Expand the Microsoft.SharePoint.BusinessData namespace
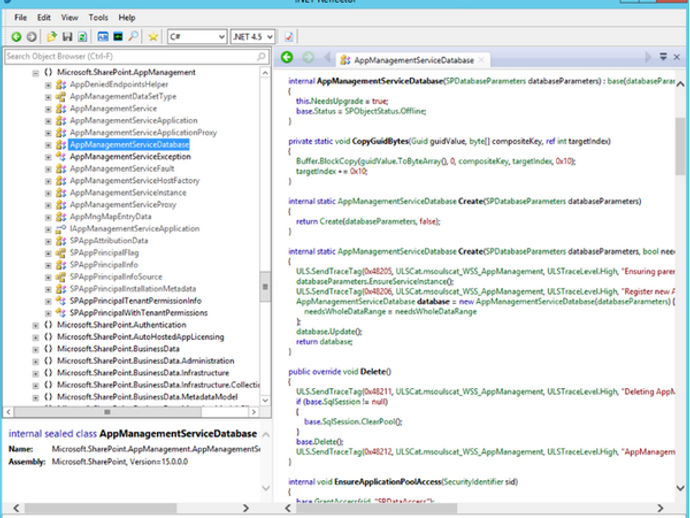This screenshot has width=690, height=518. coord(36,349)
